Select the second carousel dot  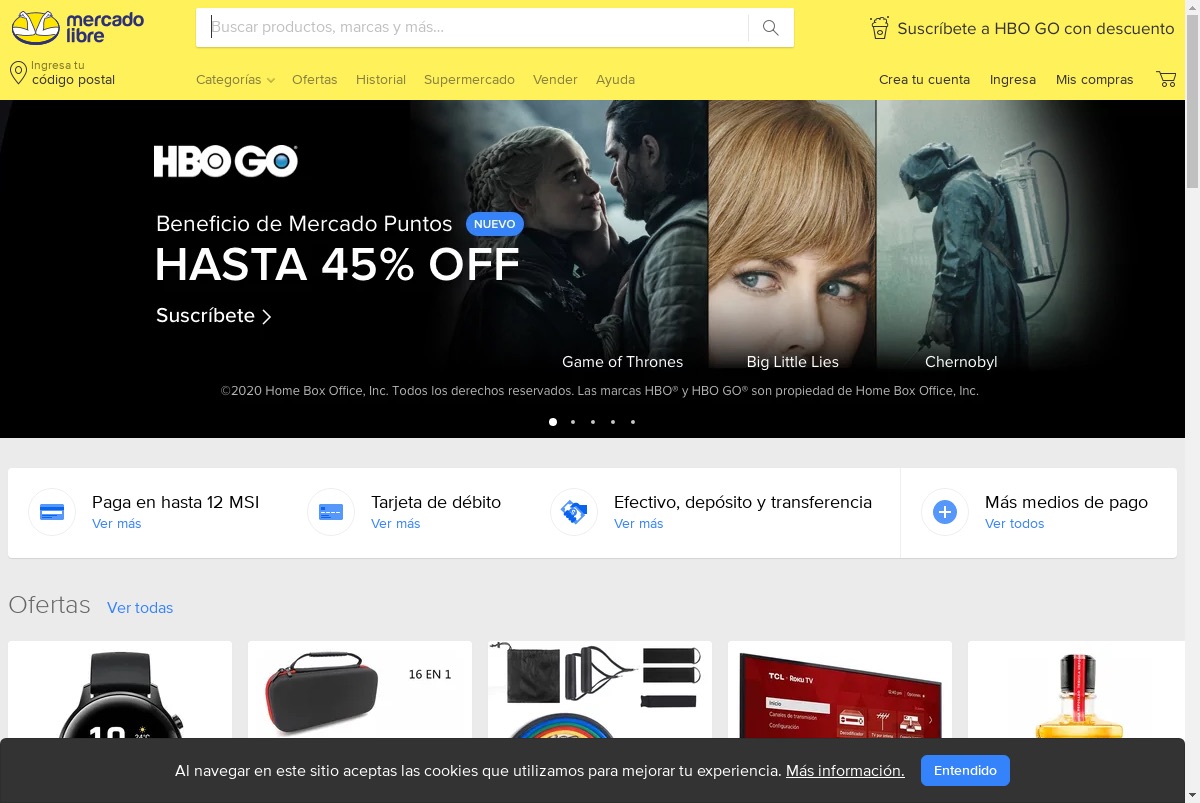pyautogui.click(x=573, y=422)
